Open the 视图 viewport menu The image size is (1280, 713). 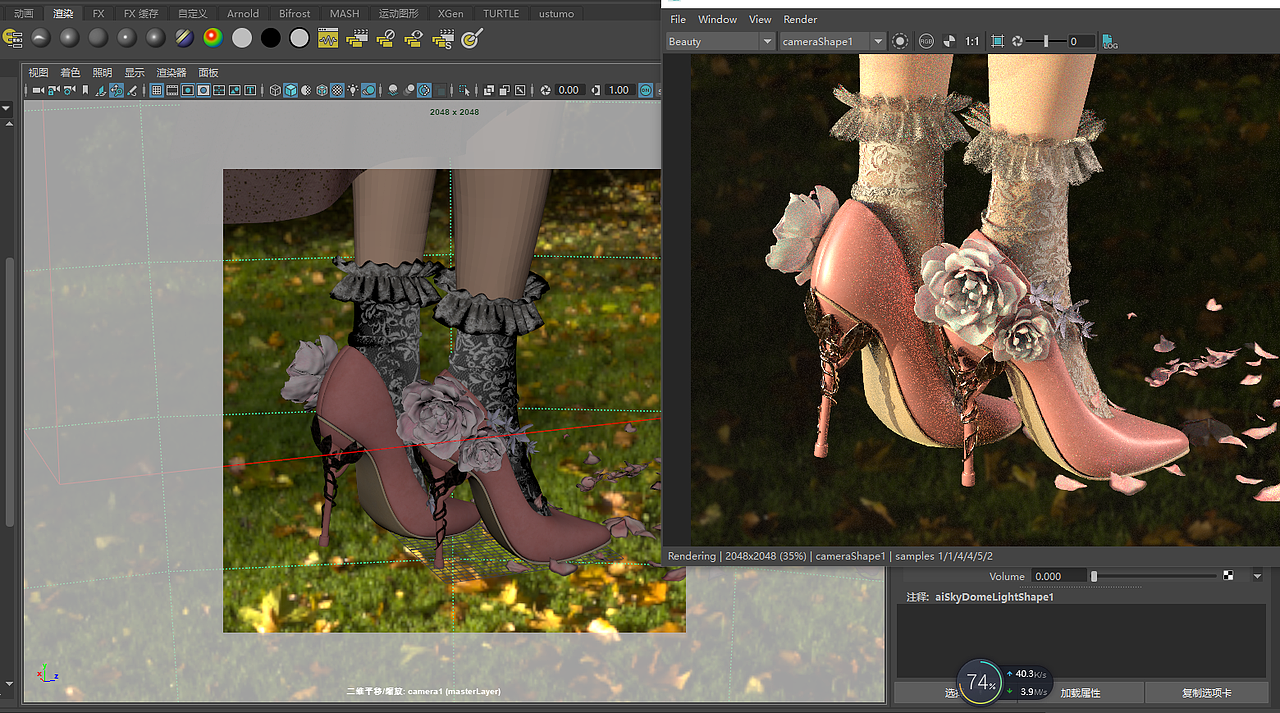[38, 72]
